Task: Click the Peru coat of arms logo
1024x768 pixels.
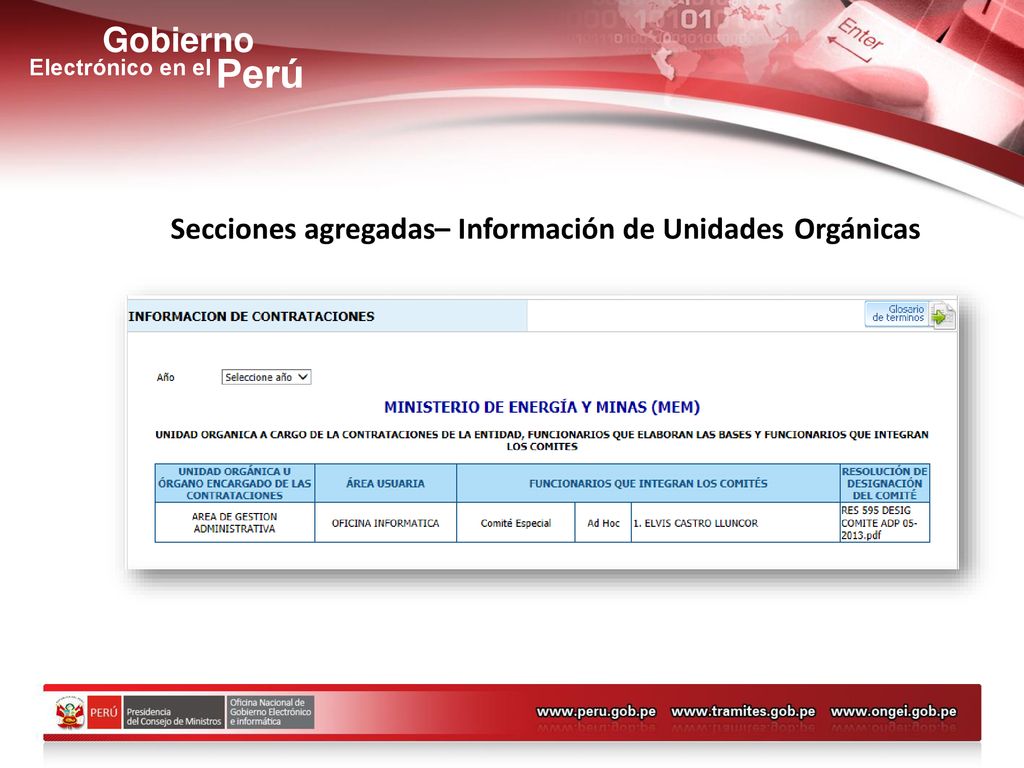Action: [70, 712]
